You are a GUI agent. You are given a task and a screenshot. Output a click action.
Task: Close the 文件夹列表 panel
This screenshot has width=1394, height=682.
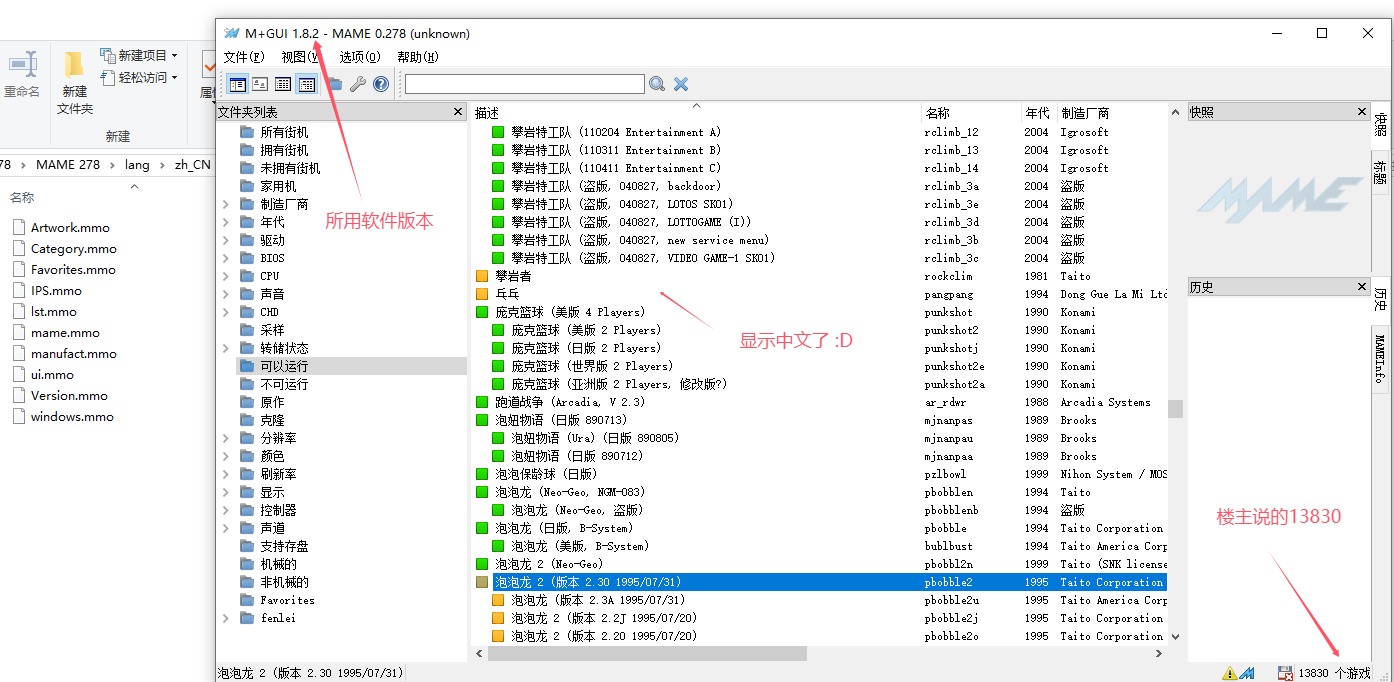point(458,112)
